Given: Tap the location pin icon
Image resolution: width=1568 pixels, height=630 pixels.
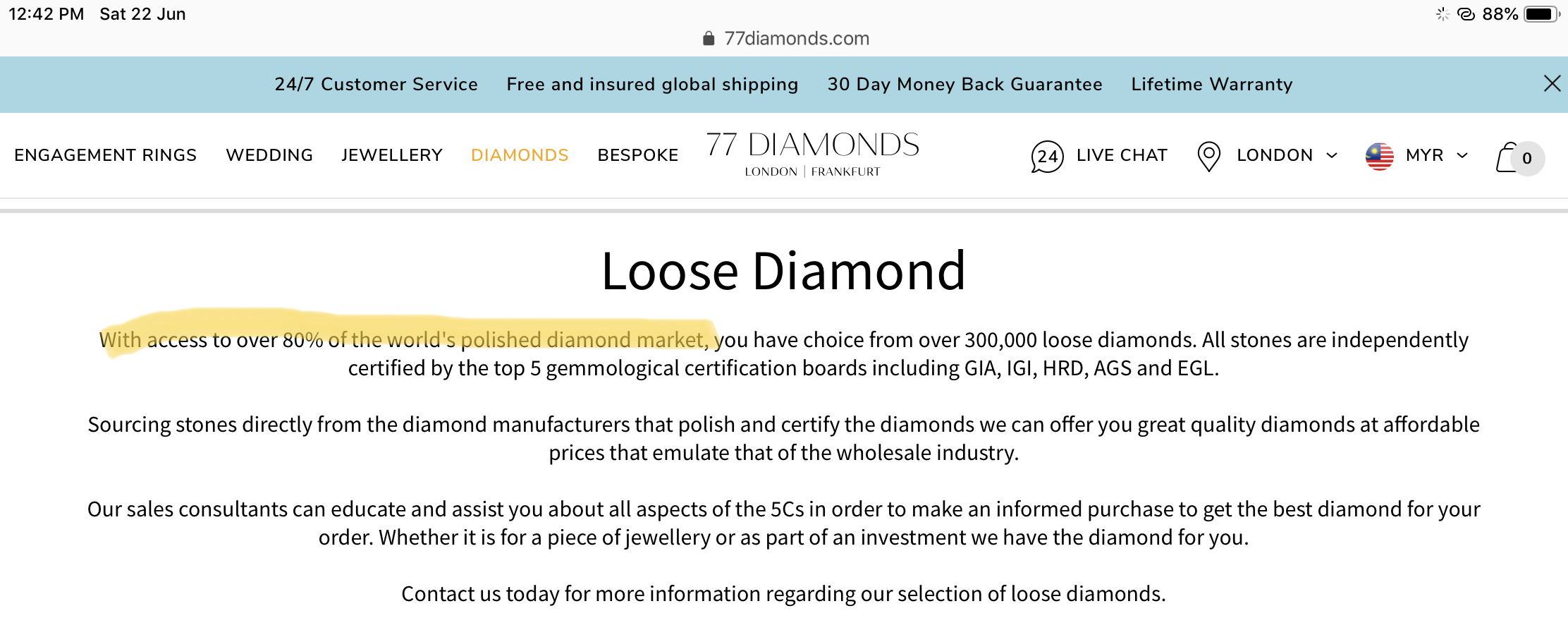Looking at the screenshot, I should [1208, 156].
